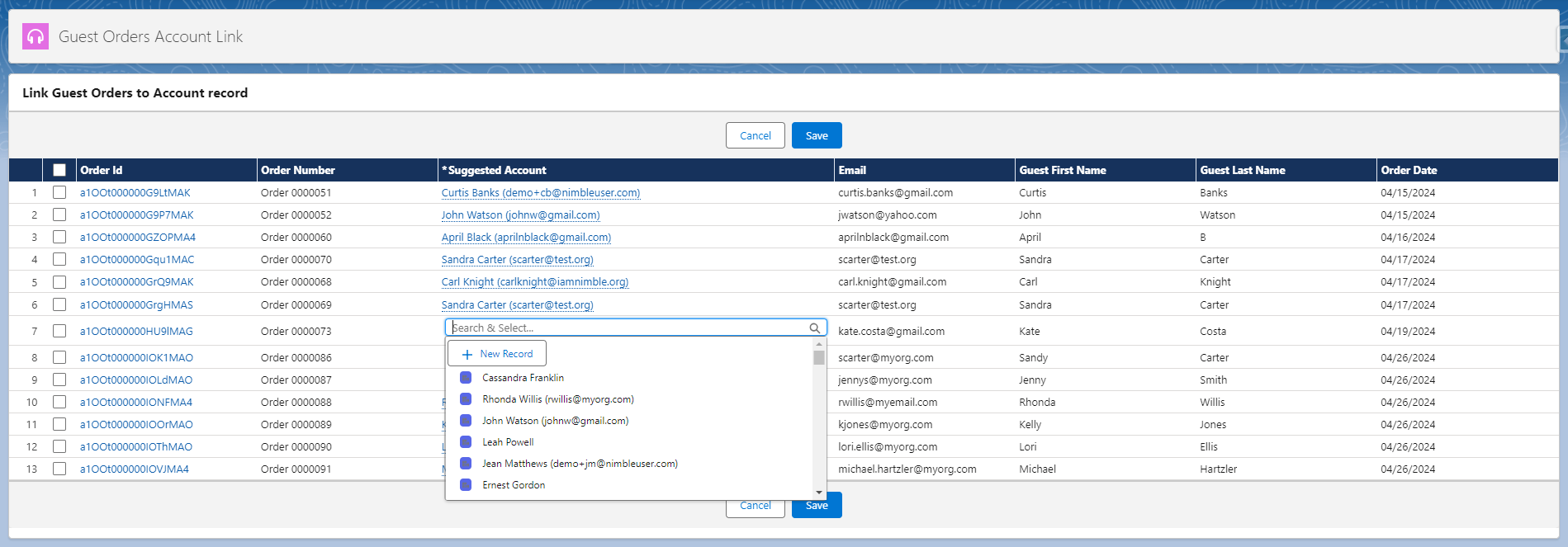Viewport: 1568px width, 547px height.
Task: Check the box for Order 0000051
Action: tap(59, 192)
